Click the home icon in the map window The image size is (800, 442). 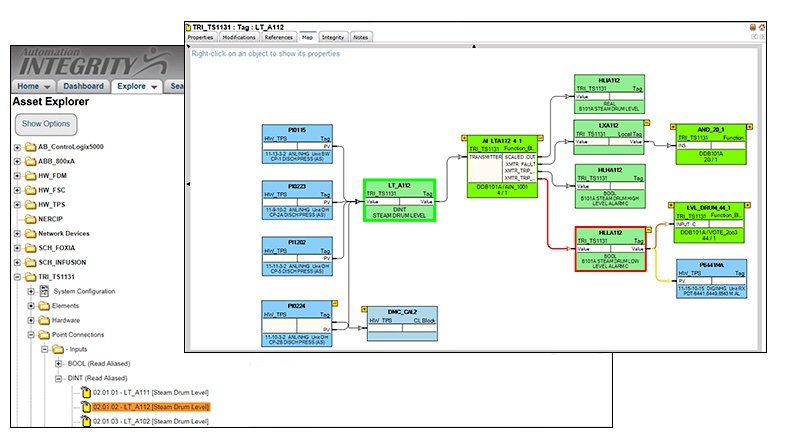pyautogui.click(x=761, y=27)
